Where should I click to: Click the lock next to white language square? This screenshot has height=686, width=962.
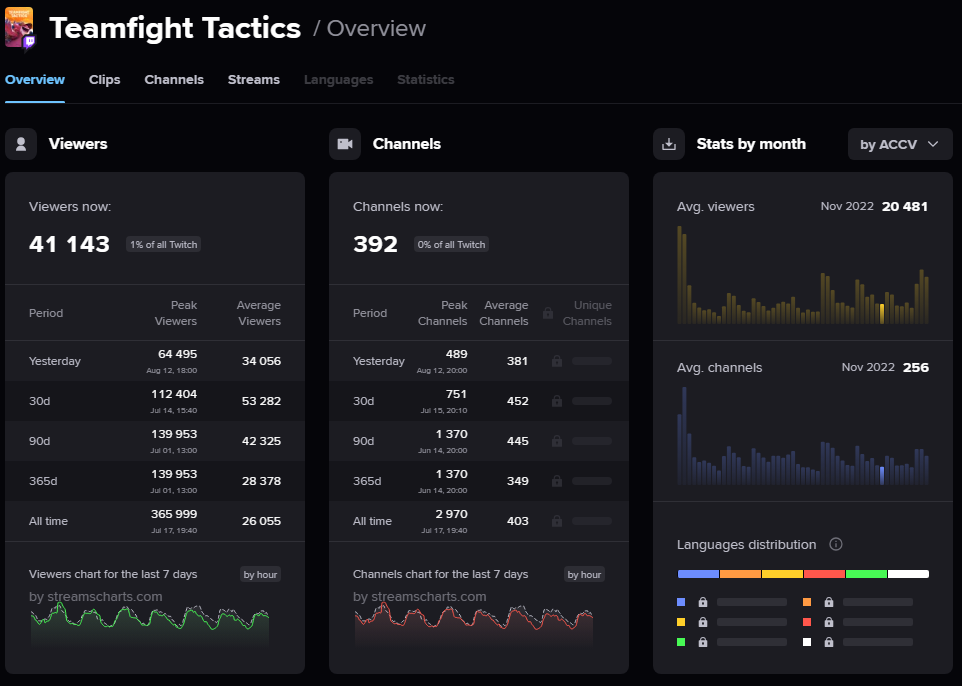[x=829, y=642]
